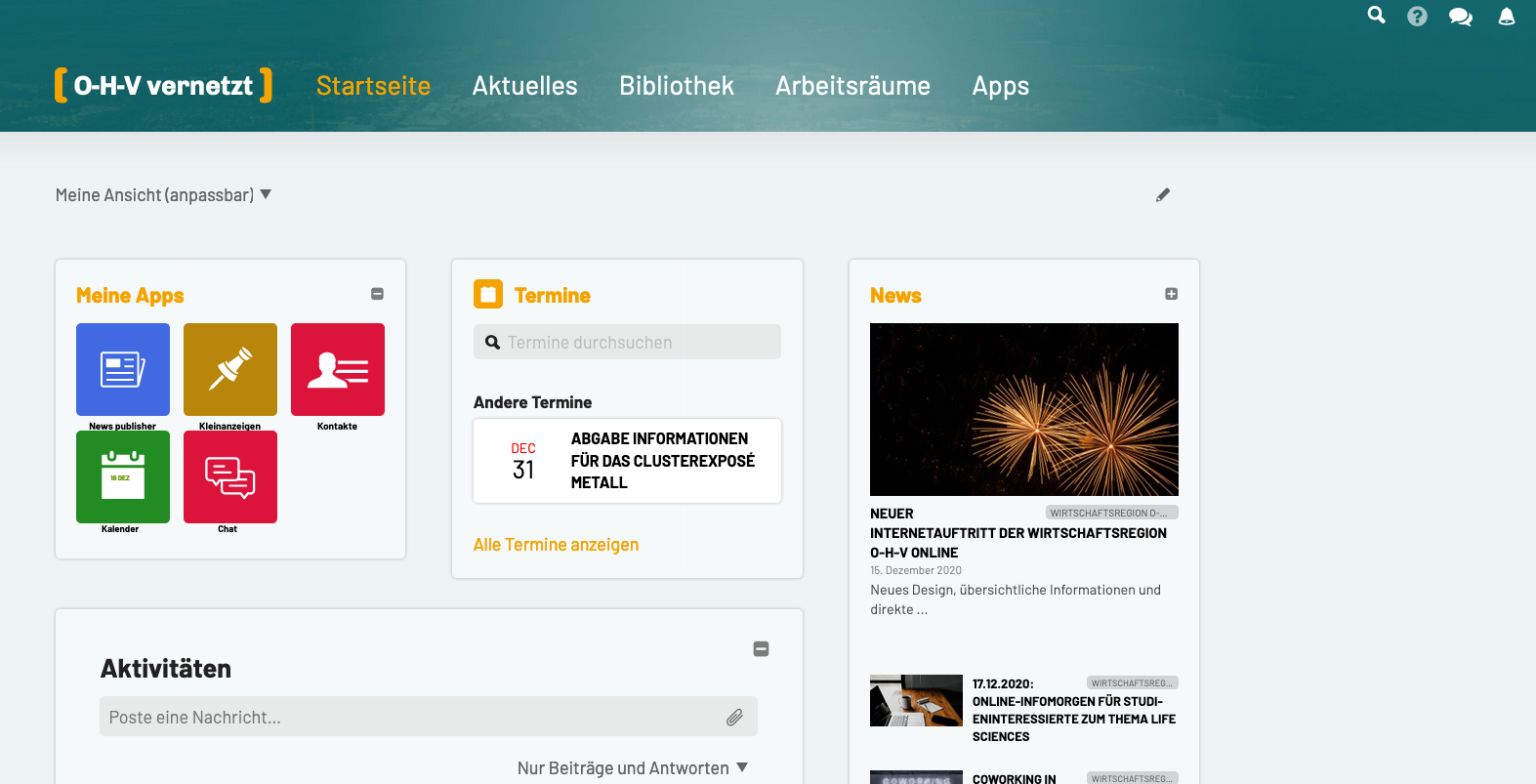Click the Termine heading
Image resolution: width=1536 pixels, height=784 pixels.
tap(553, 295)
